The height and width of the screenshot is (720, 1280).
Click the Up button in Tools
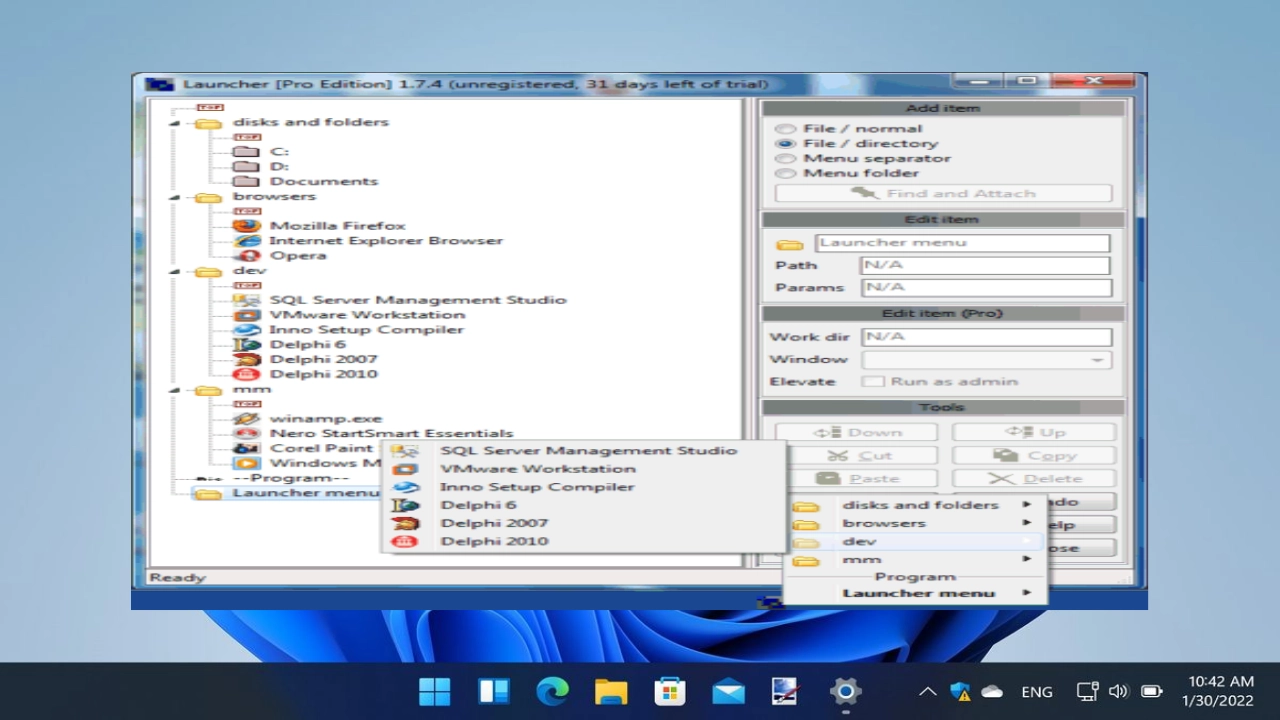(x=1033, y=433)
